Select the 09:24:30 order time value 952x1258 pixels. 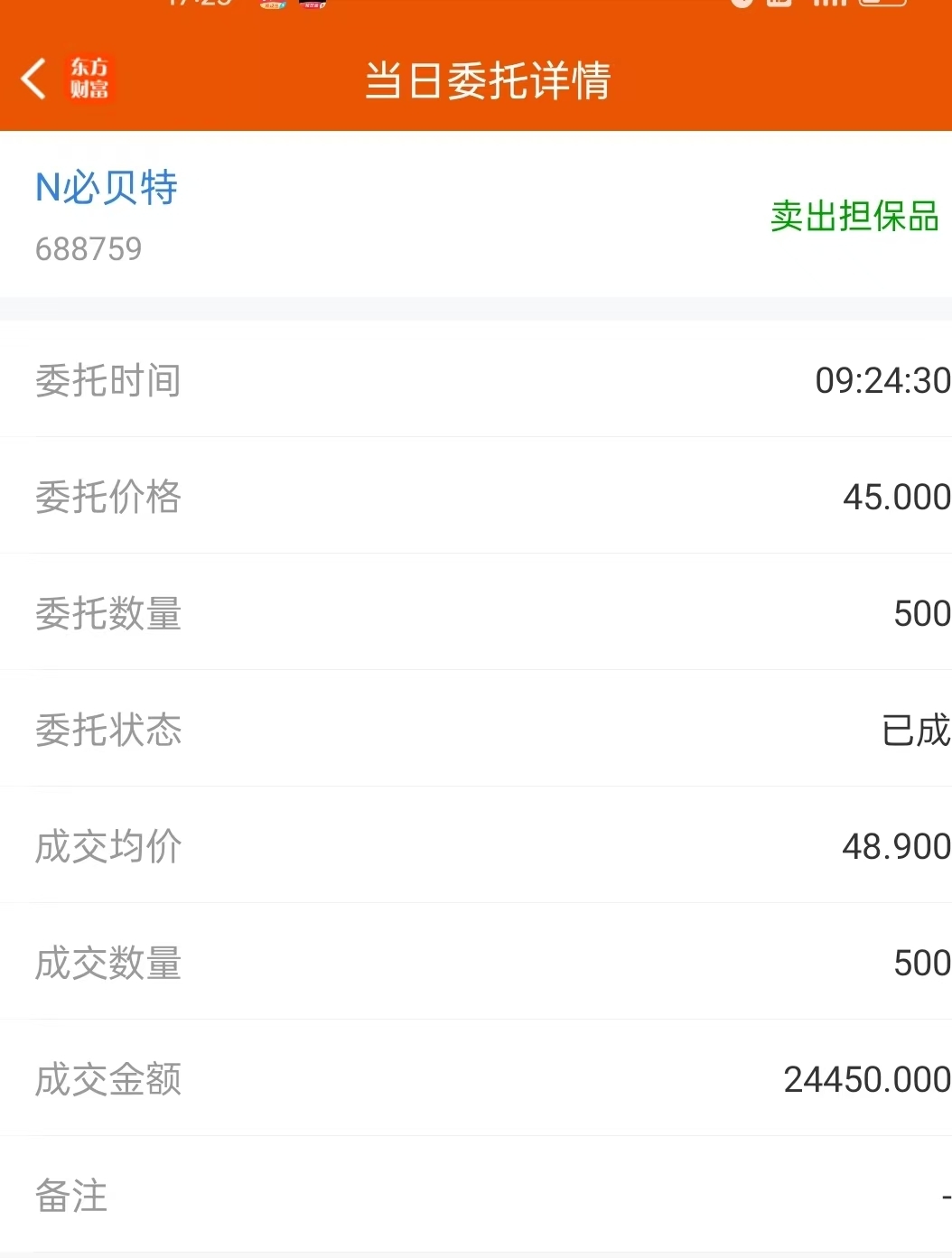click(x=882, y=380)
